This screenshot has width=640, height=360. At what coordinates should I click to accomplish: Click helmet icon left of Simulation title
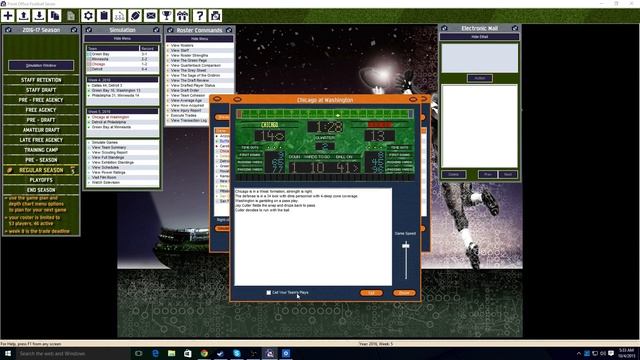(89, 30)
